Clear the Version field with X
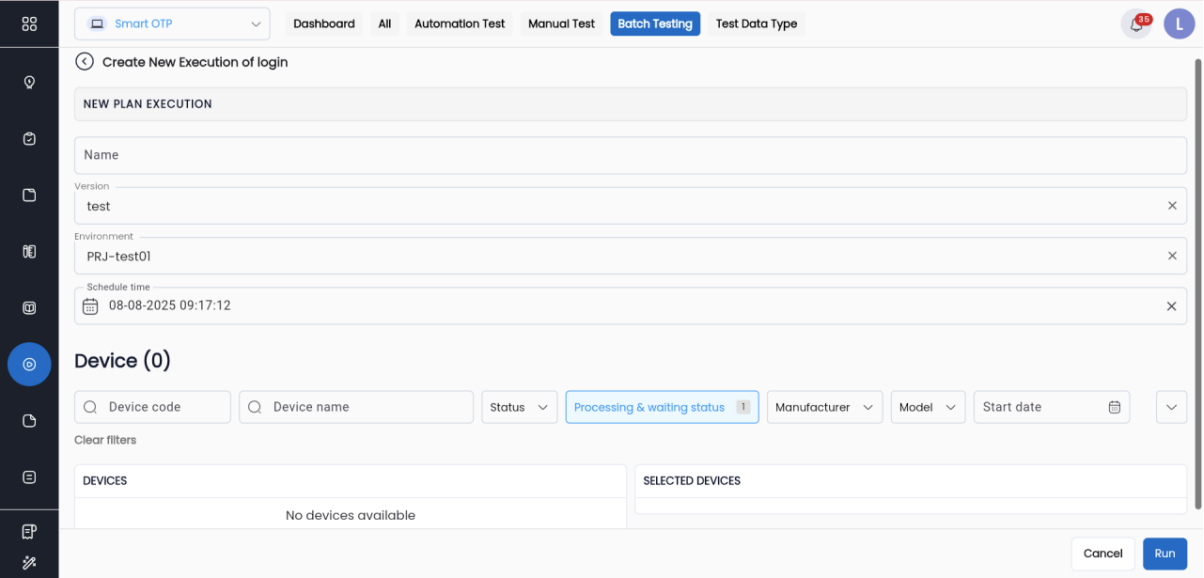Viewport: 1204px width, 578px height. pyautogui.click(x=1172, y=206)
